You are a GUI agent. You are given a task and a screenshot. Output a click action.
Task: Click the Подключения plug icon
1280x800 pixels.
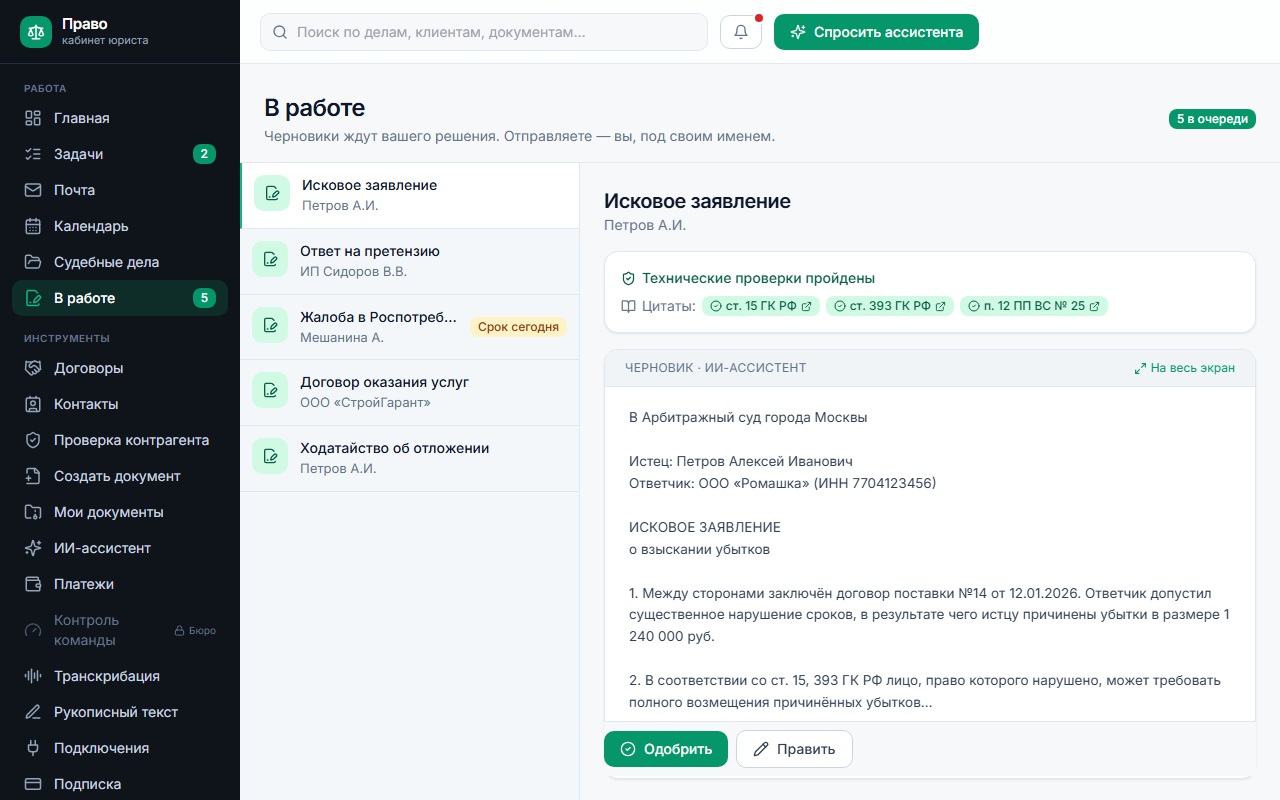[x=33, y=748]
